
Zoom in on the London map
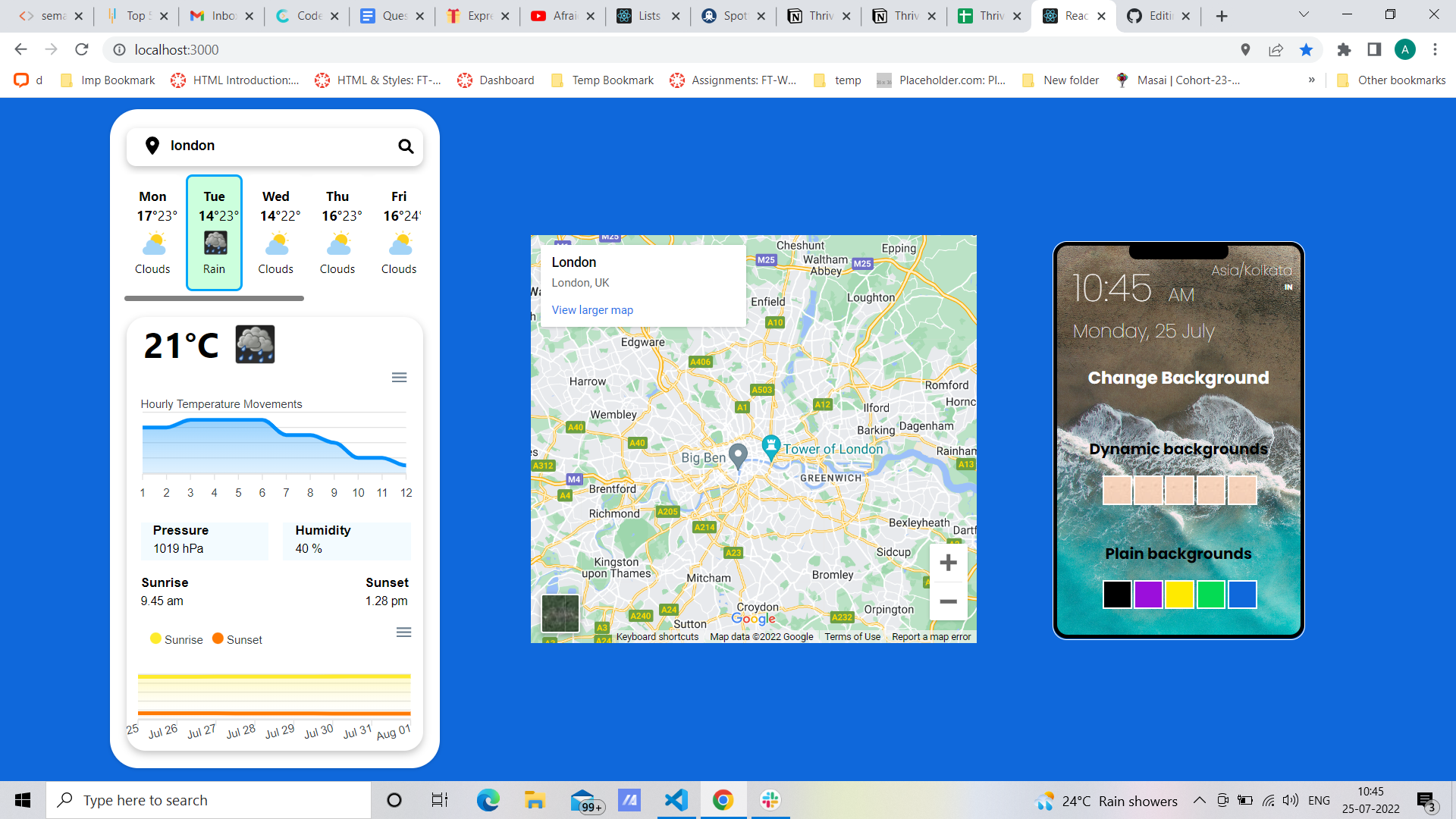pos(948,563)
